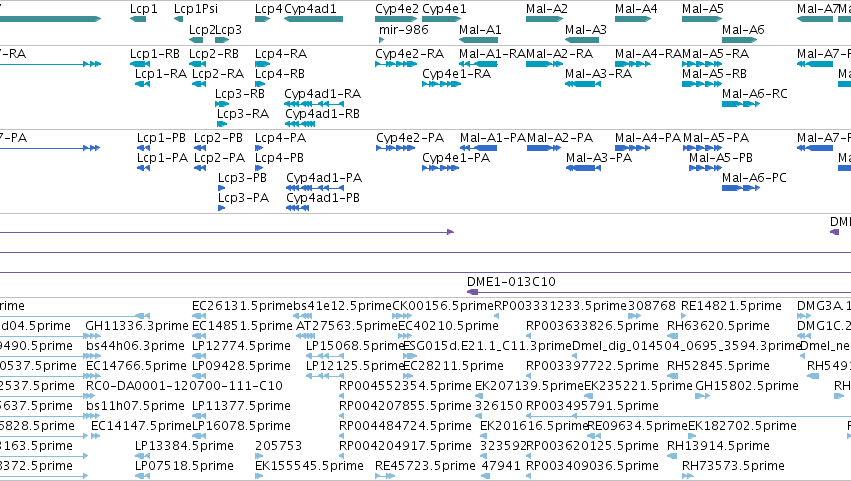851x481 pixels.
Task: Open the LP07518.5prime EST label
Action: click(185, 466)
